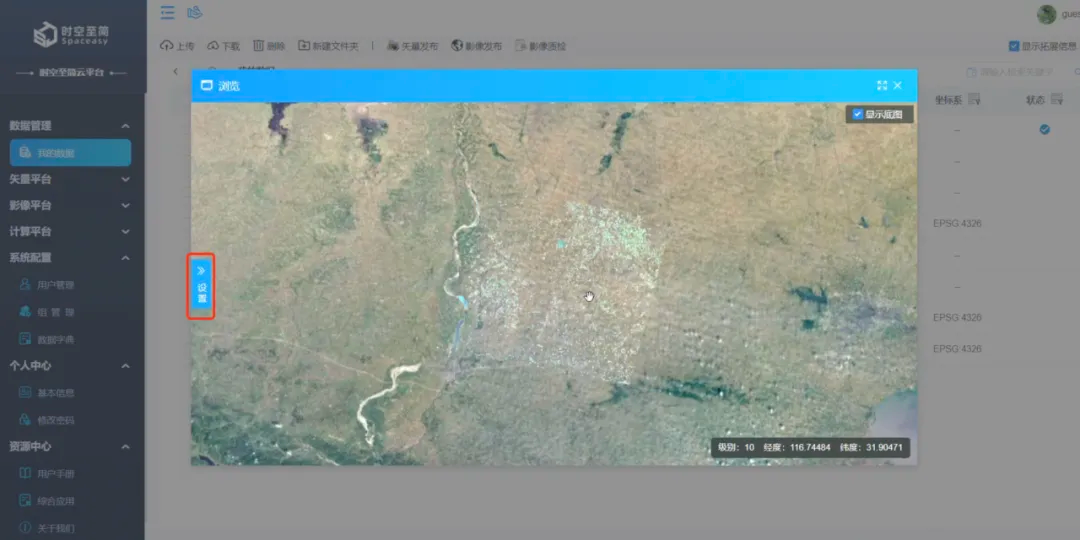
Task: Expand the 设置 settings side tab
Action: tap(201, 286)
